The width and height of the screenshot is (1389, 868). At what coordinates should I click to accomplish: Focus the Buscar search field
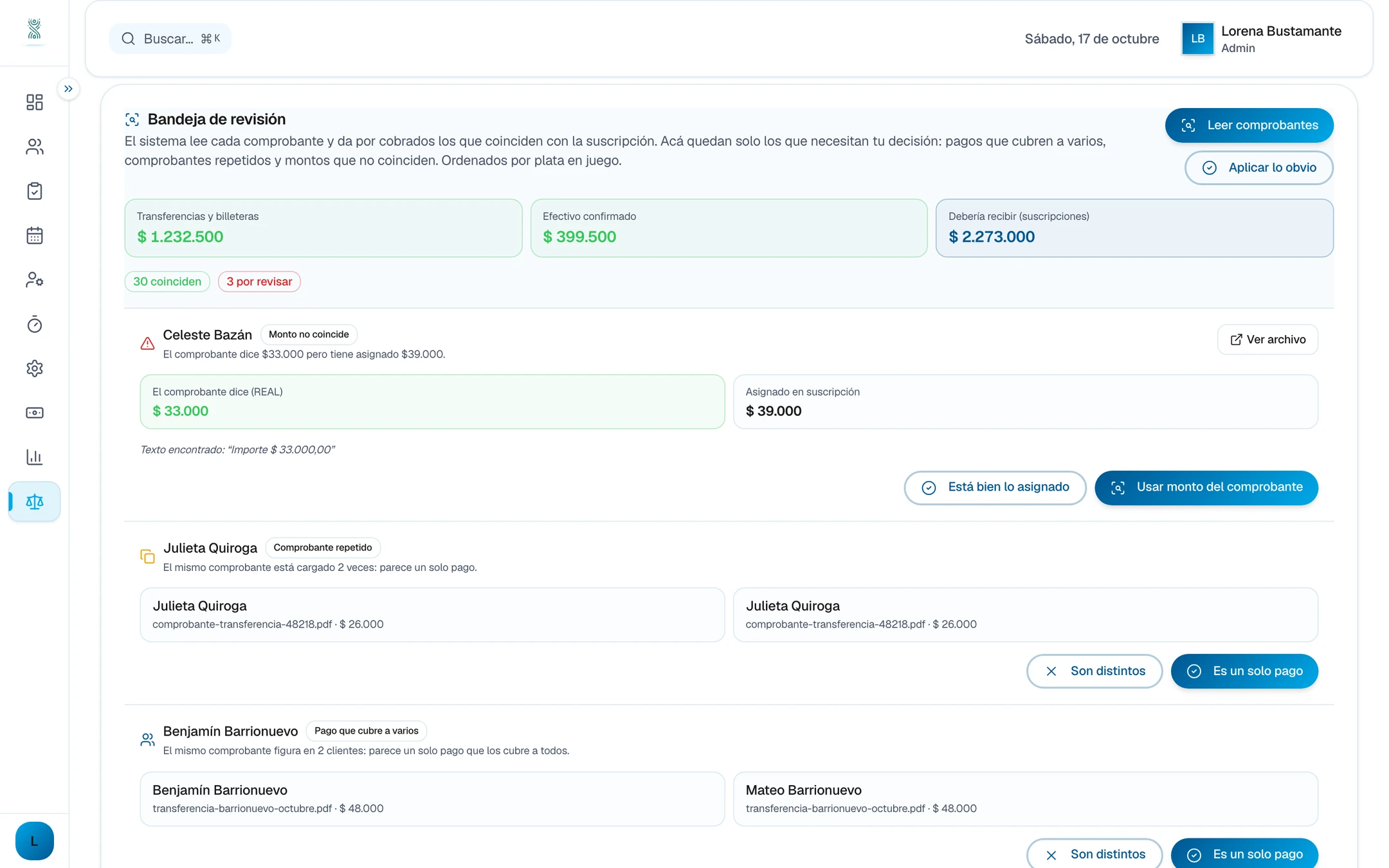[170, 39]
